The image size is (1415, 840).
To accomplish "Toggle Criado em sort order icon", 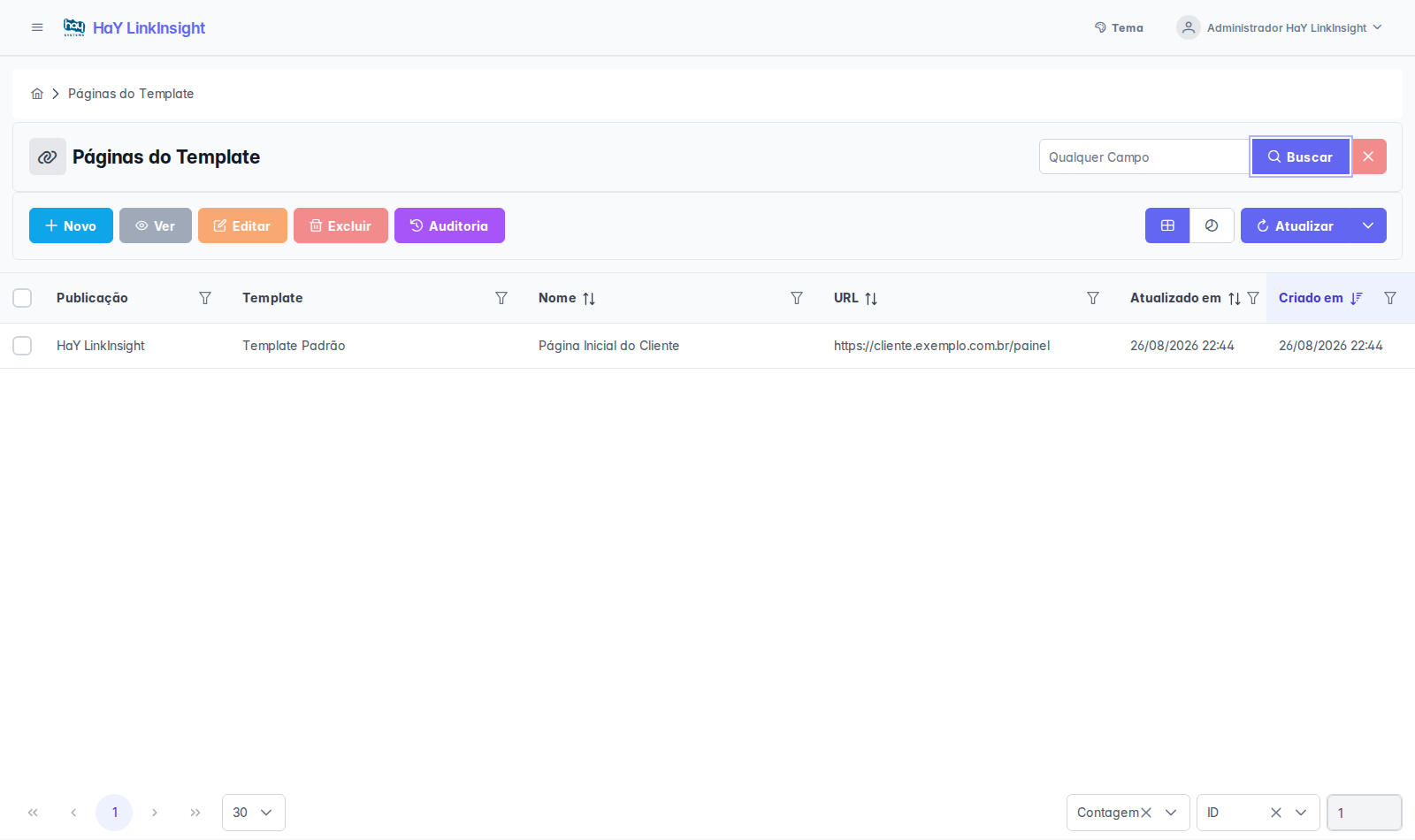I will coord(1357,299).
